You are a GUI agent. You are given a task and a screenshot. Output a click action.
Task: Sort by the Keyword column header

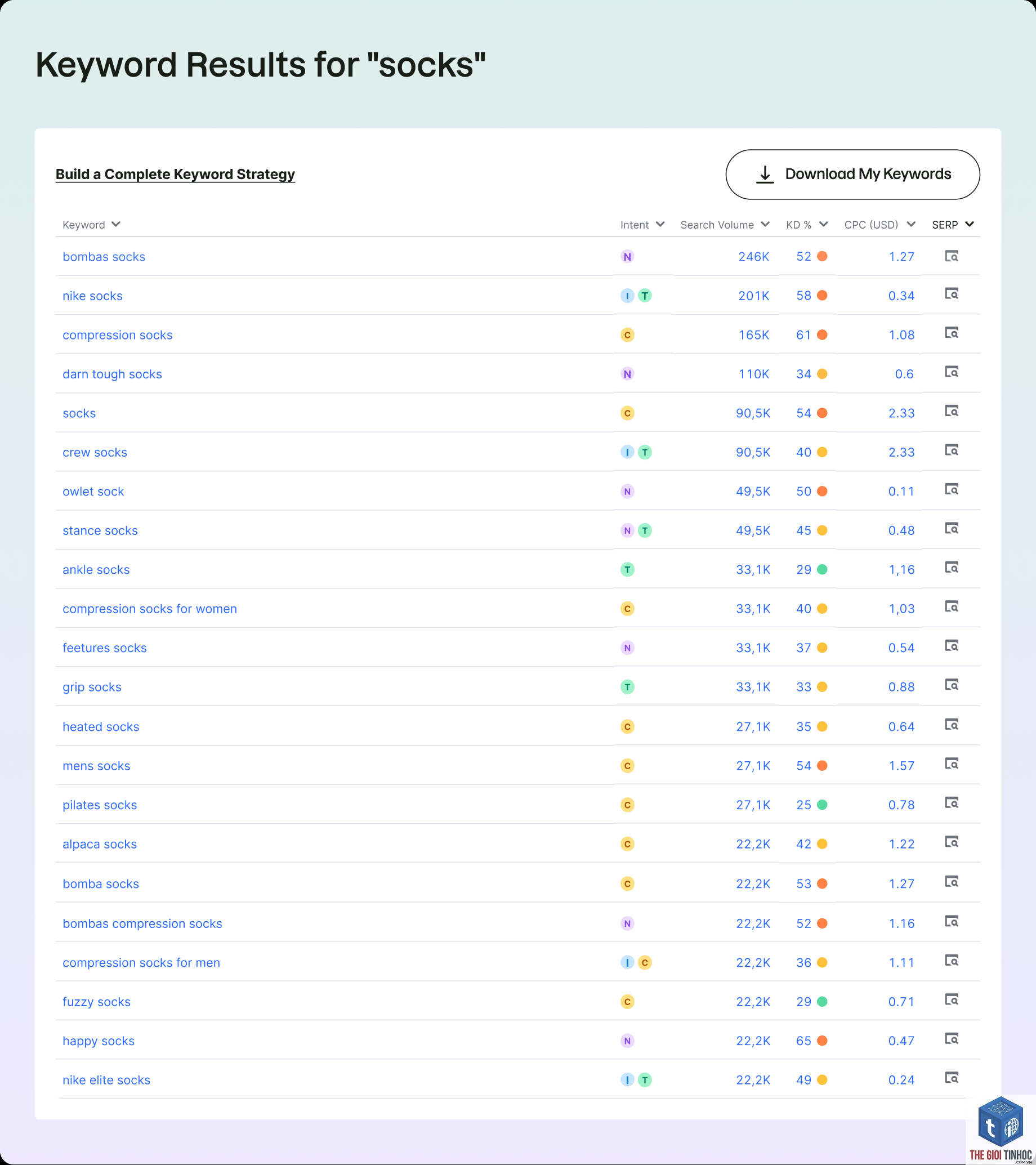(x=91, y=225)
